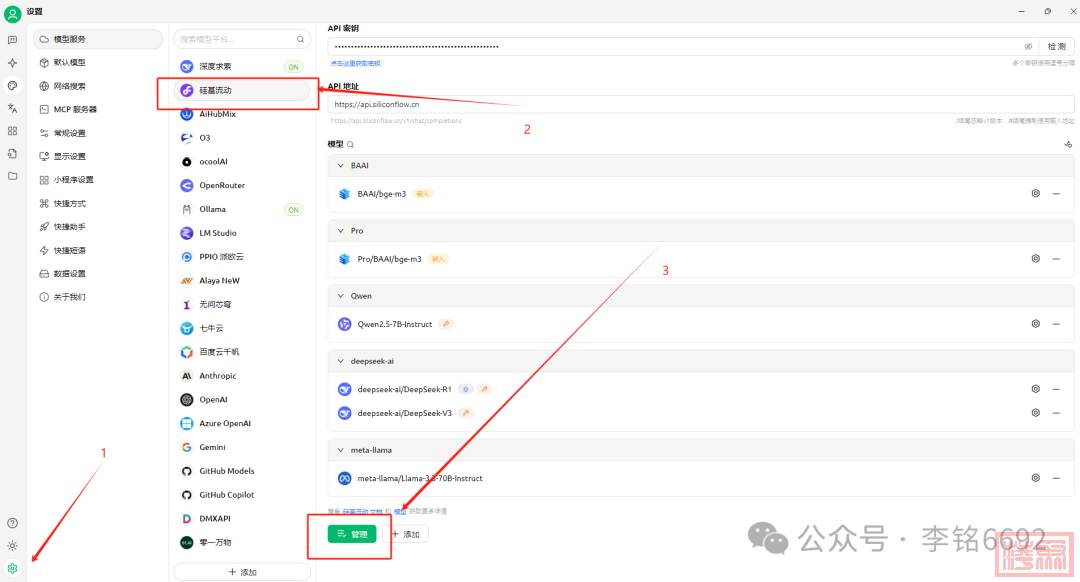Switch theme using the sun icon
This screenshot has width=1080, height=582.
click(12, 545)
